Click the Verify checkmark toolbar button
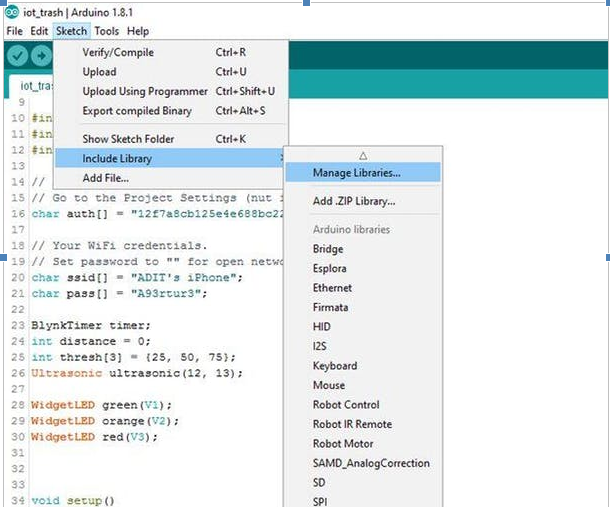Screen dimensions: 610x507 17,56
